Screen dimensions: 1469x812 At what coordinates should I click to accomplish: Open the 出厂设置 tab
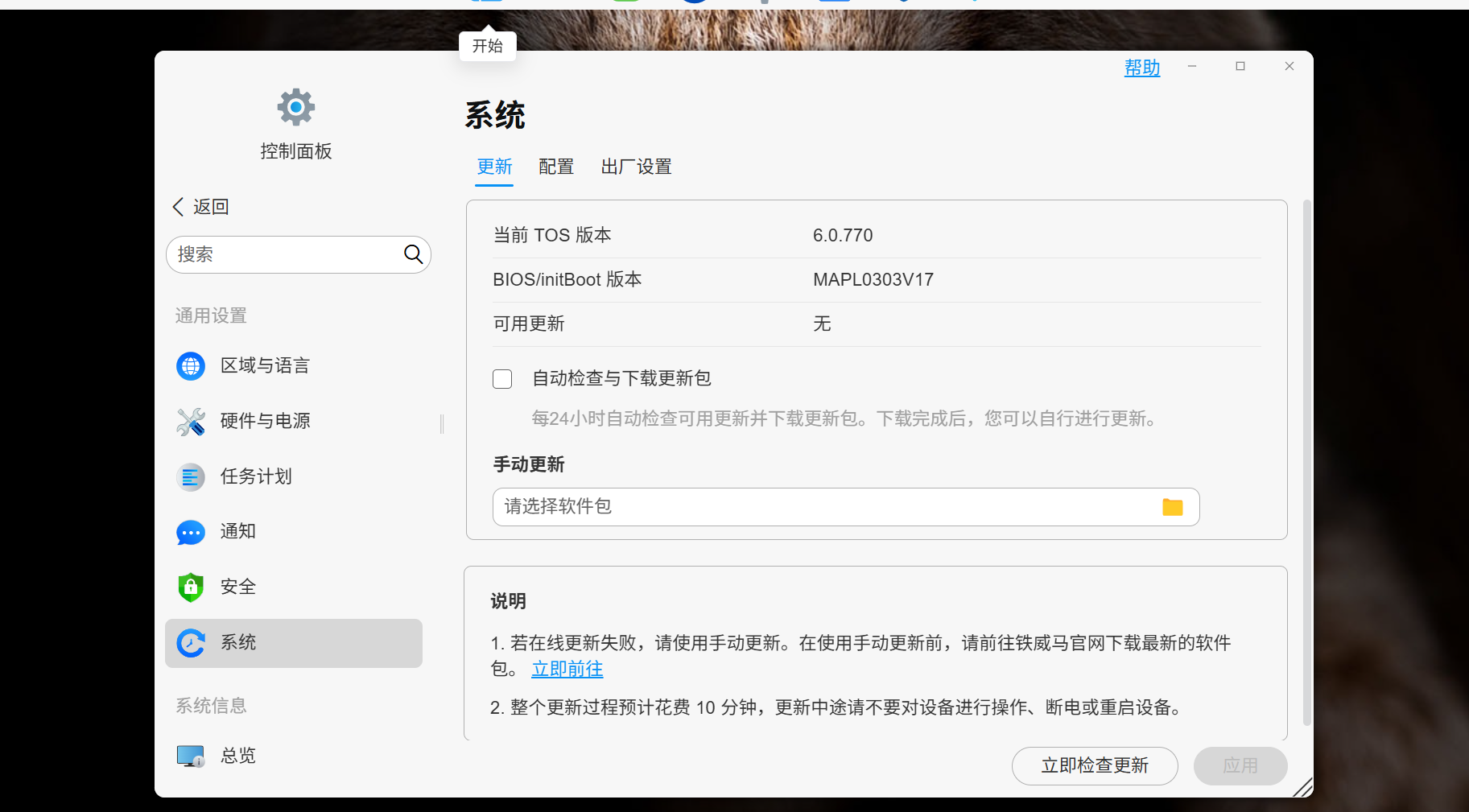tap(637, 167)
